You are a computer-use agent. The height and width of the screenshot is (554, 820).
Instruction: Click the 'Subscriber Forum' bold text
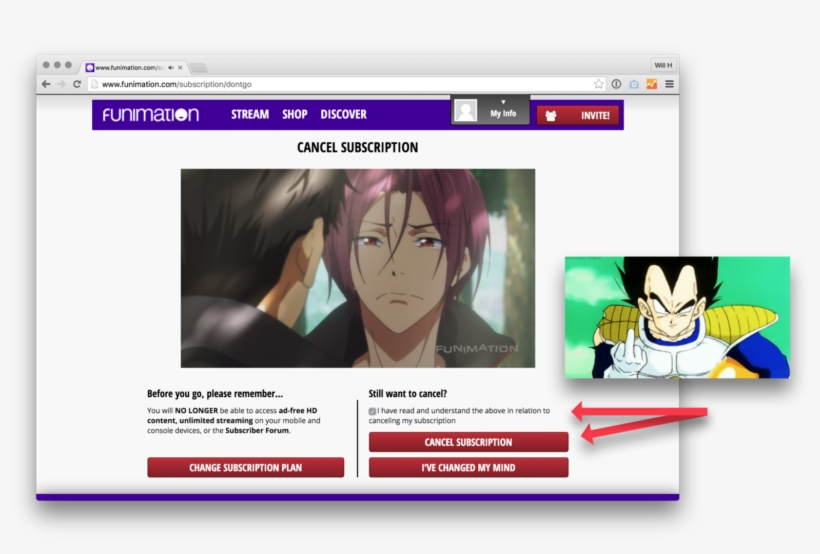point(257,431)
